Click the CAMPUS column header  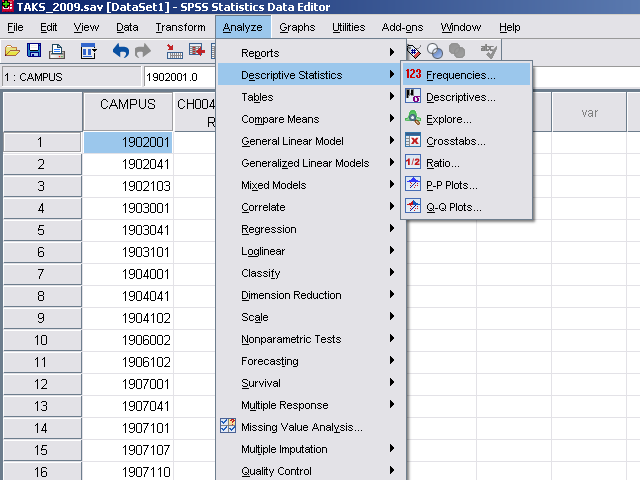point(128,104)
